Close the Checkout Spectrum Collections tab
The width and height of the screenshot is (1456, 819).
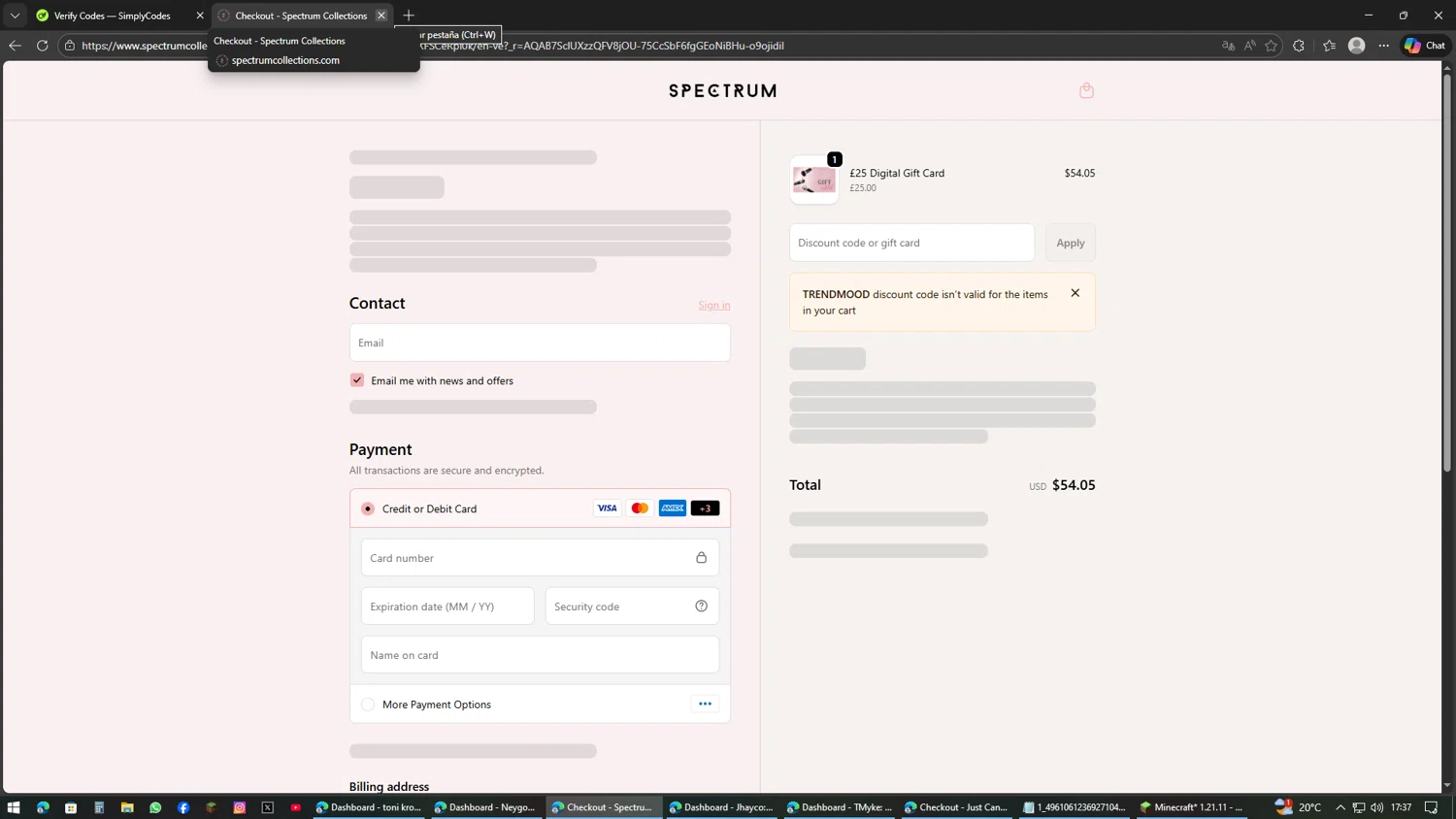coord(381,16)
